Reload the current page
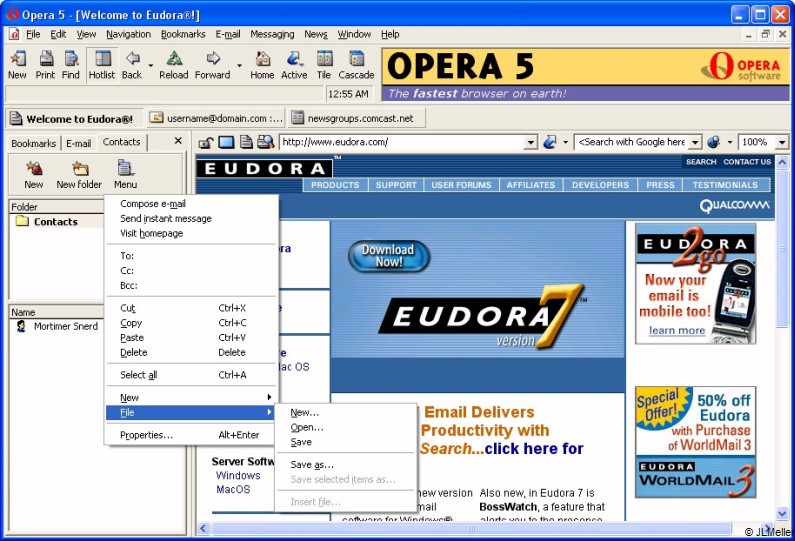795x541 pixels. coord(173,65)
